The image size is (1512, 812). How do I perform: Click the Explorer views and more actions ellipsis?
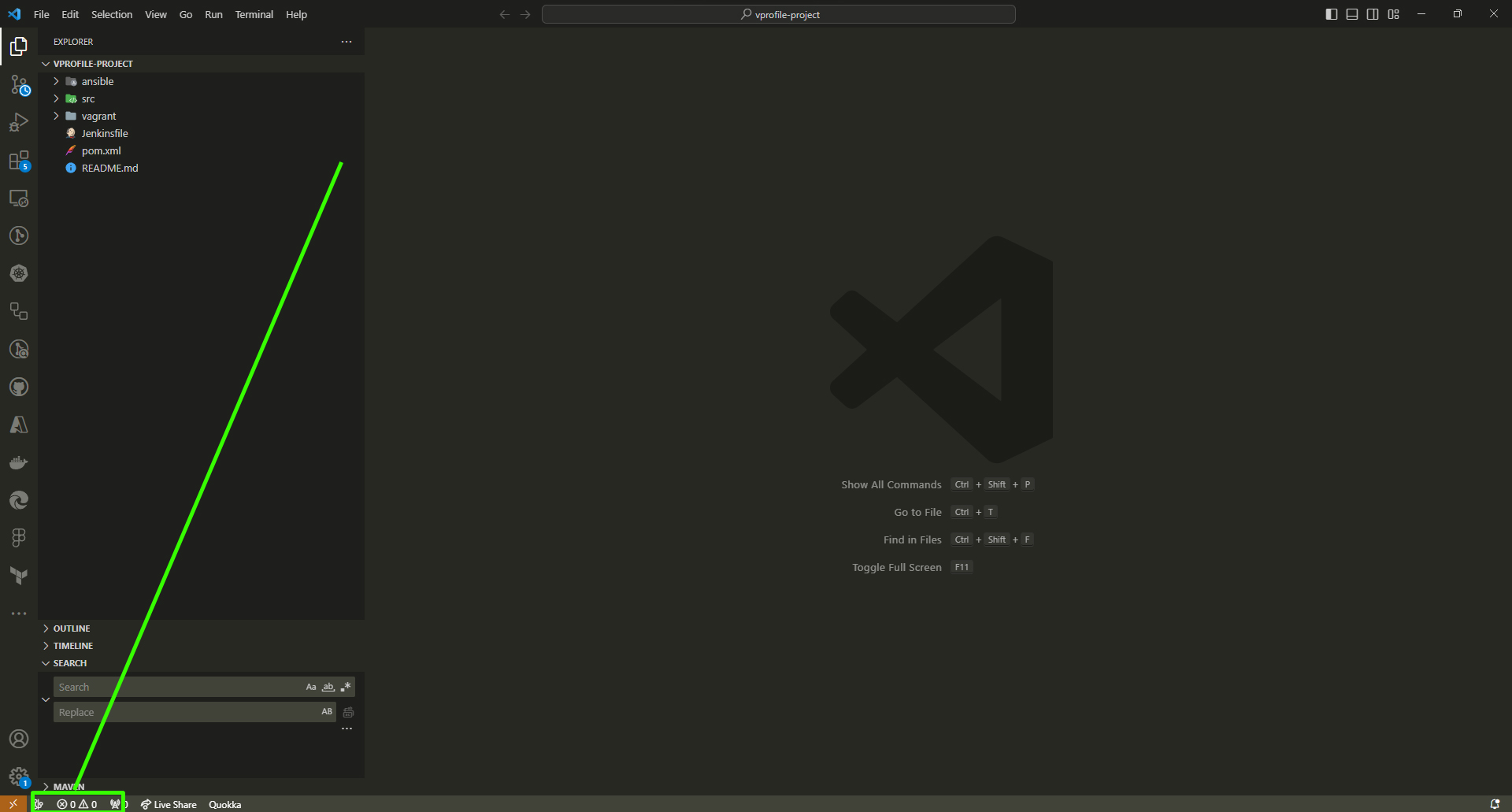pos(346,42)
